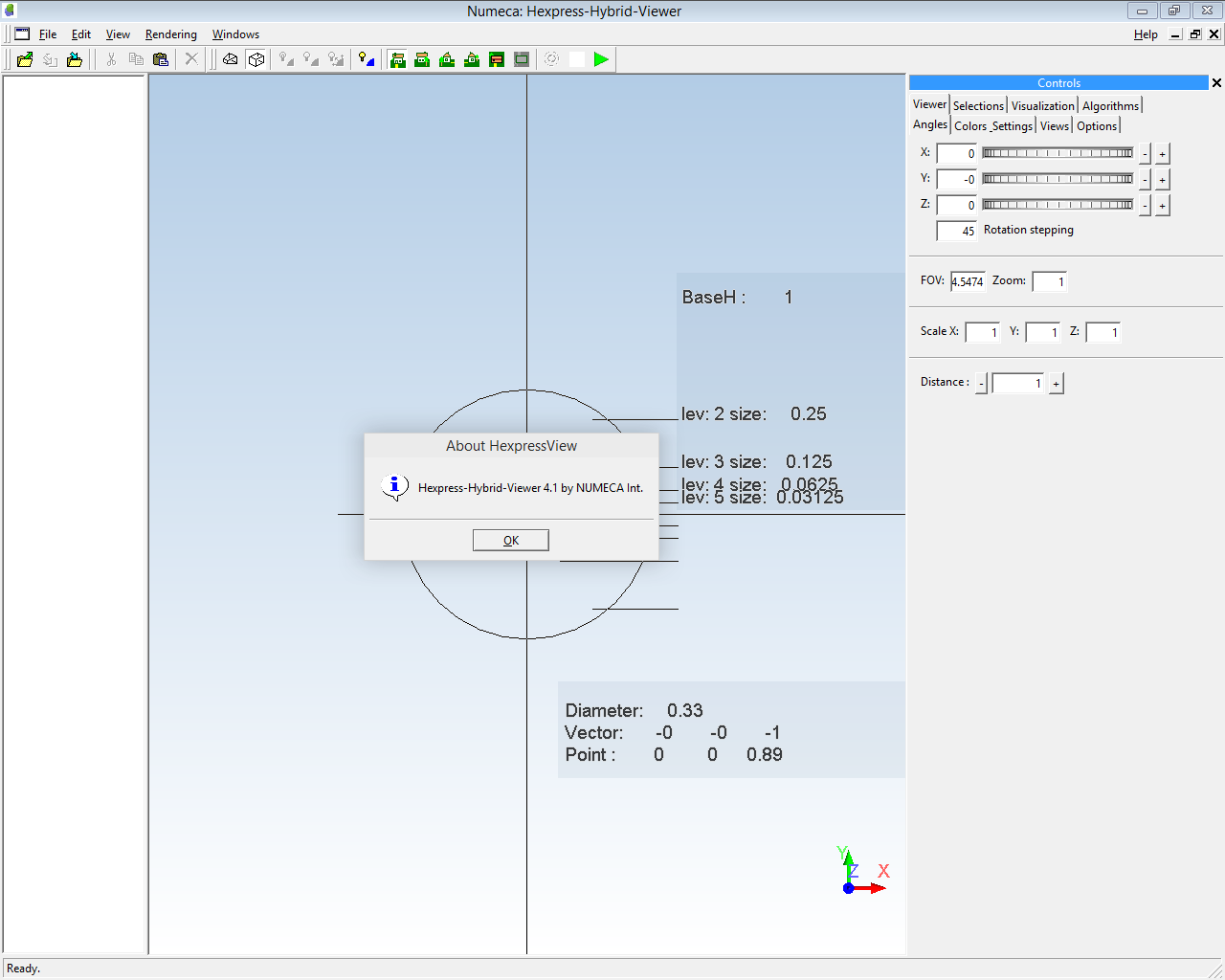
Task: Switch to the Algorithms tab
Action: (1110, 106)
